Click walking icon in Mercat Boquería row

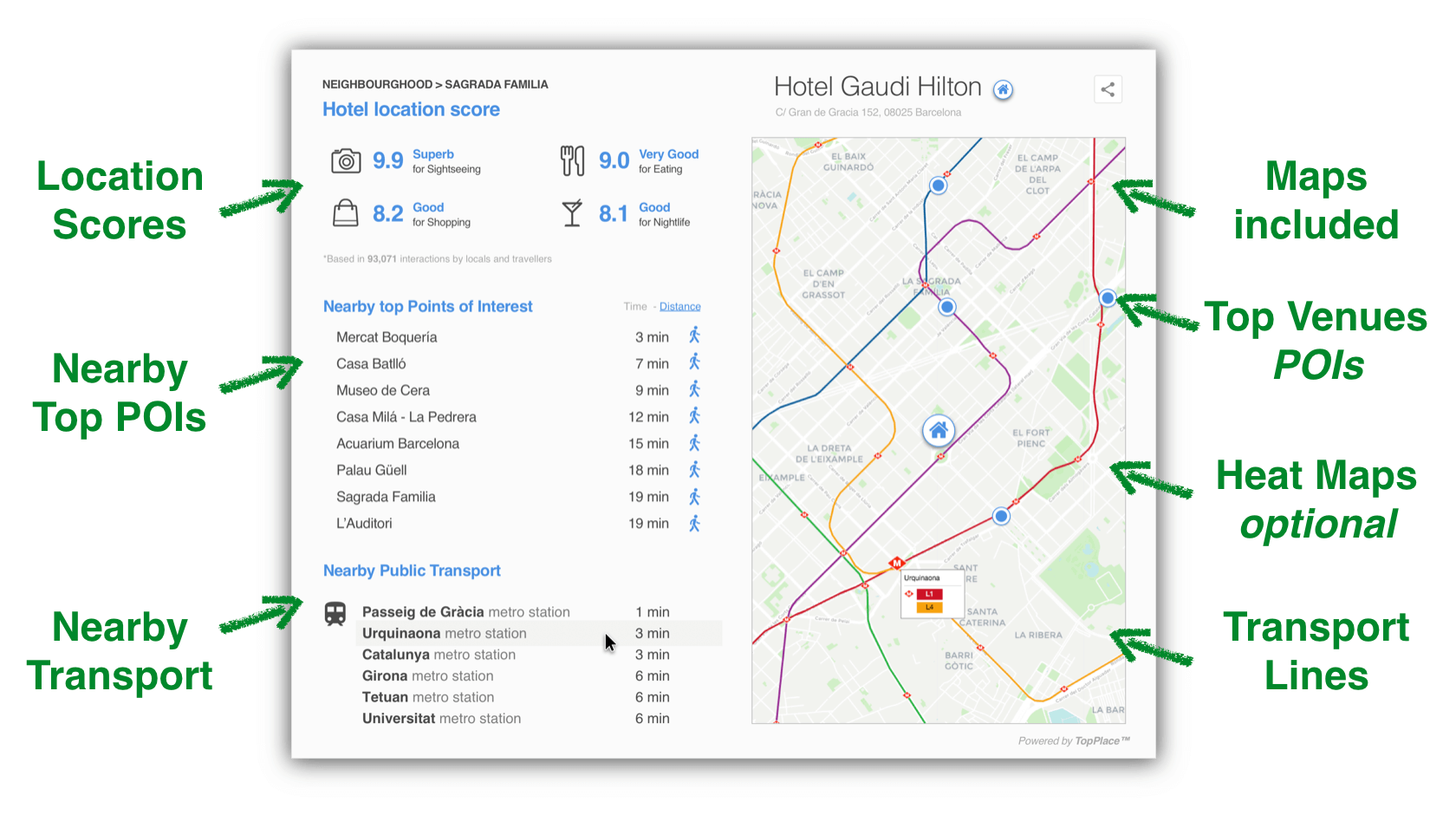694,336
